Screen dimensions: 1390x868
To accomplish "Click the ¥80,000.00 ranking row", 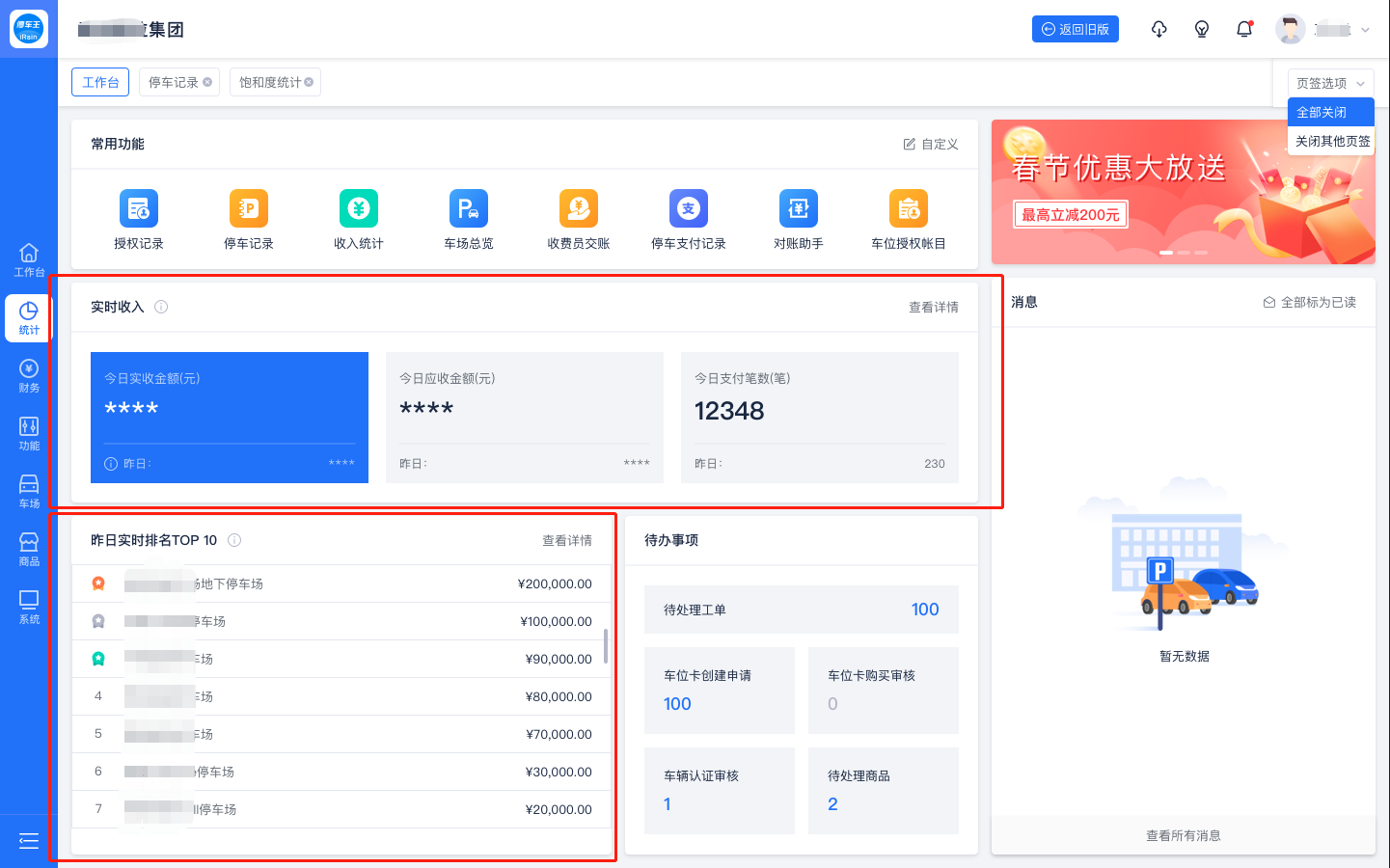I will [x=341, y=696].
